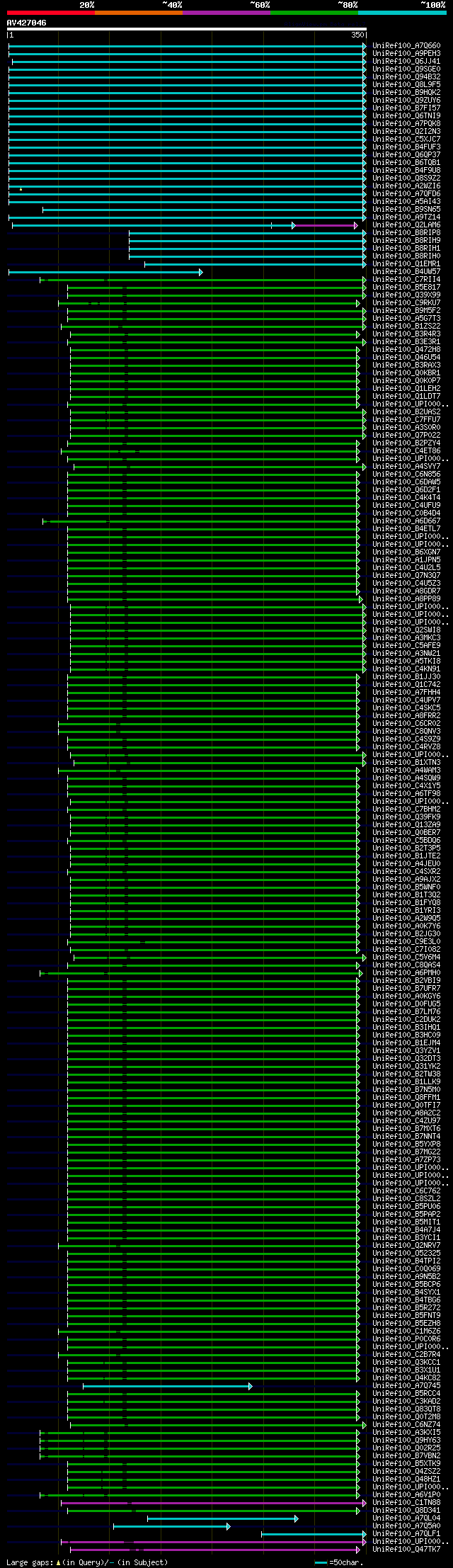The height and width of the screenshot is (1568, 453).
Task: Click the UniRef100_B4UW57 label
Action: (406, 272)
